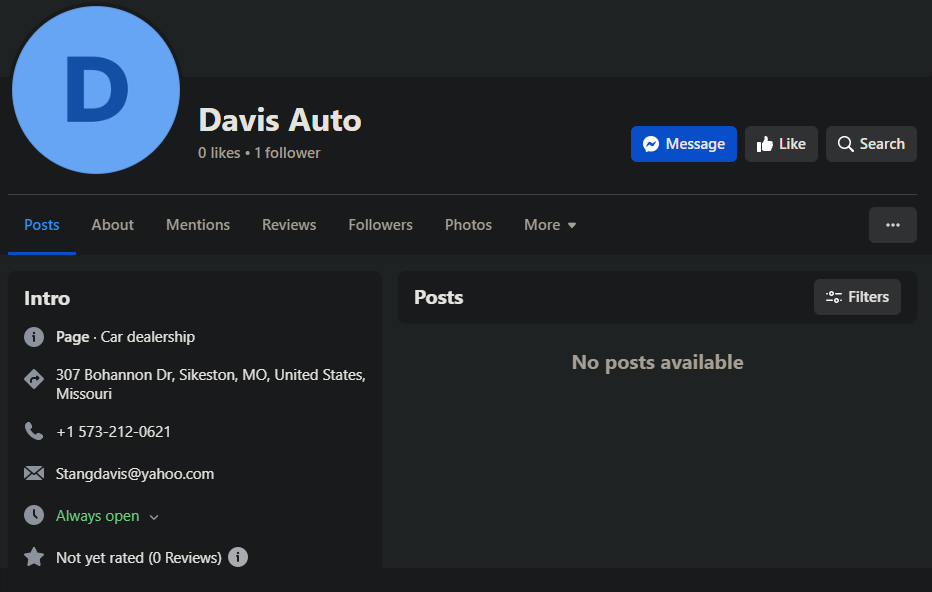Click the Davis Auto page title
The width and height of the screenshot is (932, 592).
click(280, 120)
